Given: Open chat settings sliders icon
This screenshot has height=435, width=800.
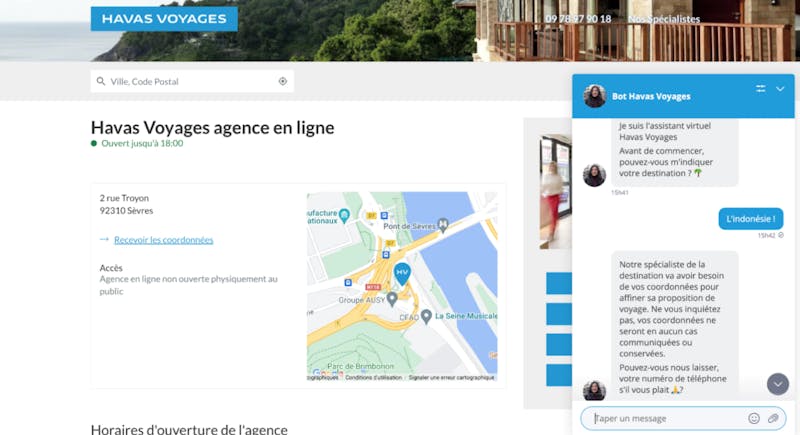Looking at the screenshot, I should click(760, 89).
